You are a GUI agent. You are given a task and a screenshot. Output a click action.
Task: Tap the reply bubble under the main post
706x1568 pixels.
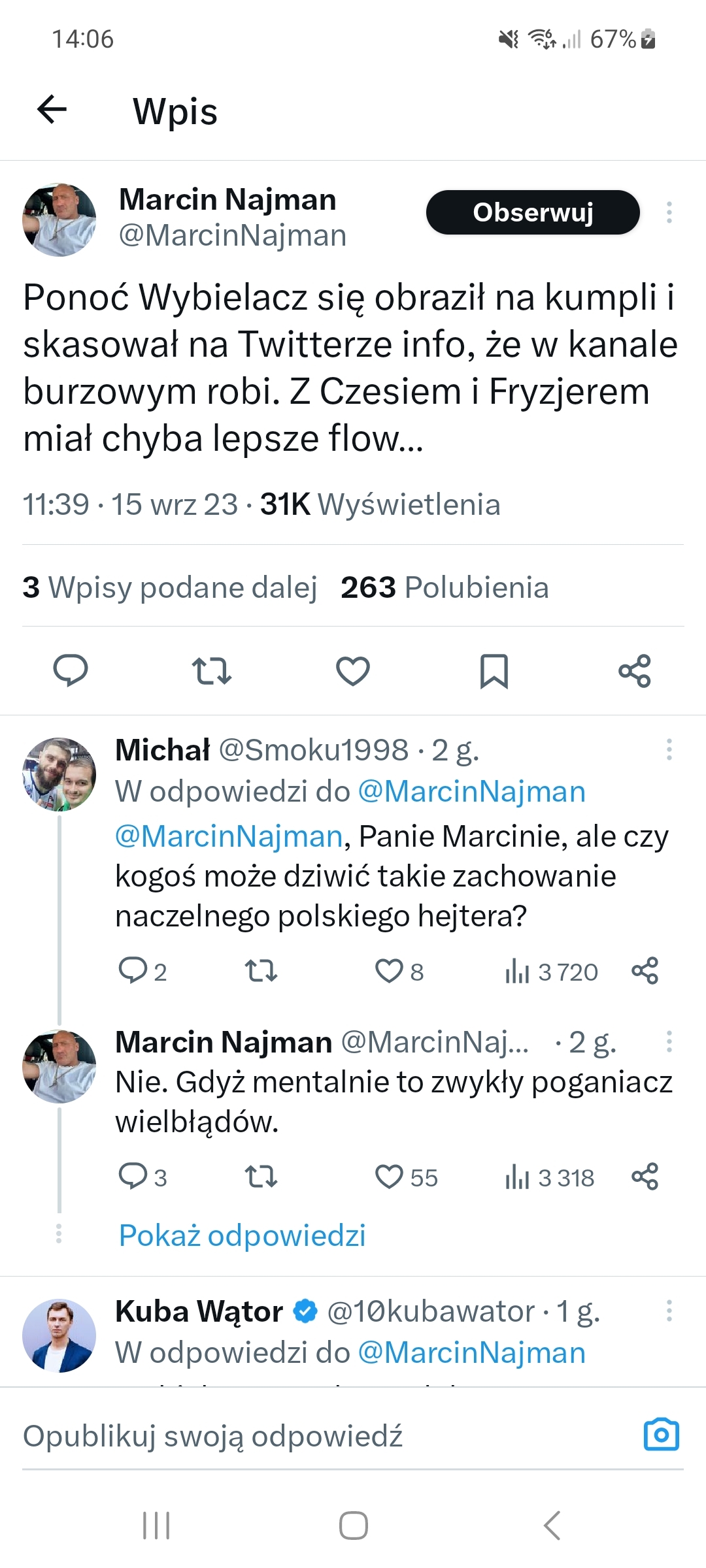click(70, 670)
